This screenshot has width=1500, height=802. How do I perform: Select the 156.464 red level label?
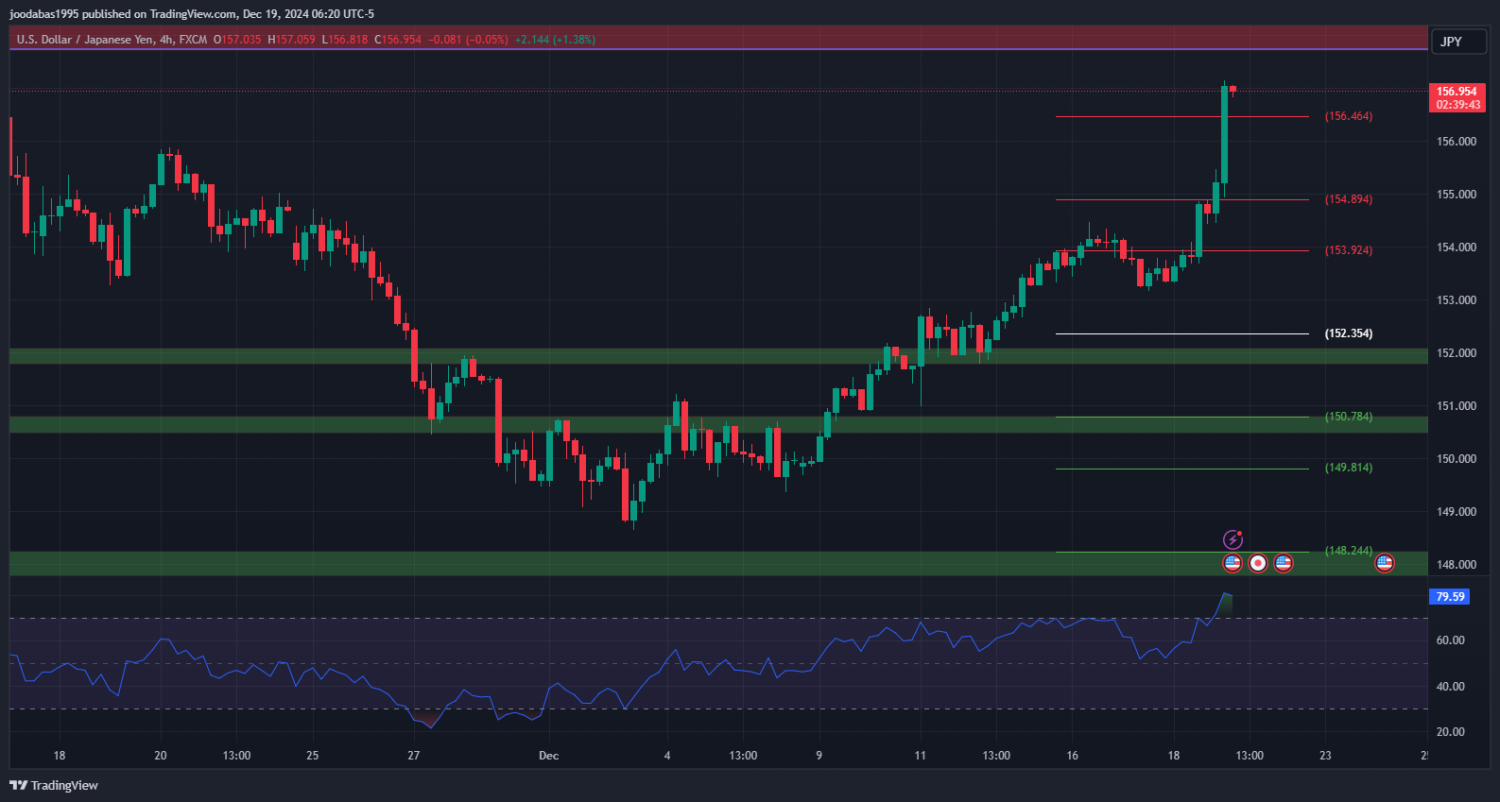click(x=1348, y=116)
